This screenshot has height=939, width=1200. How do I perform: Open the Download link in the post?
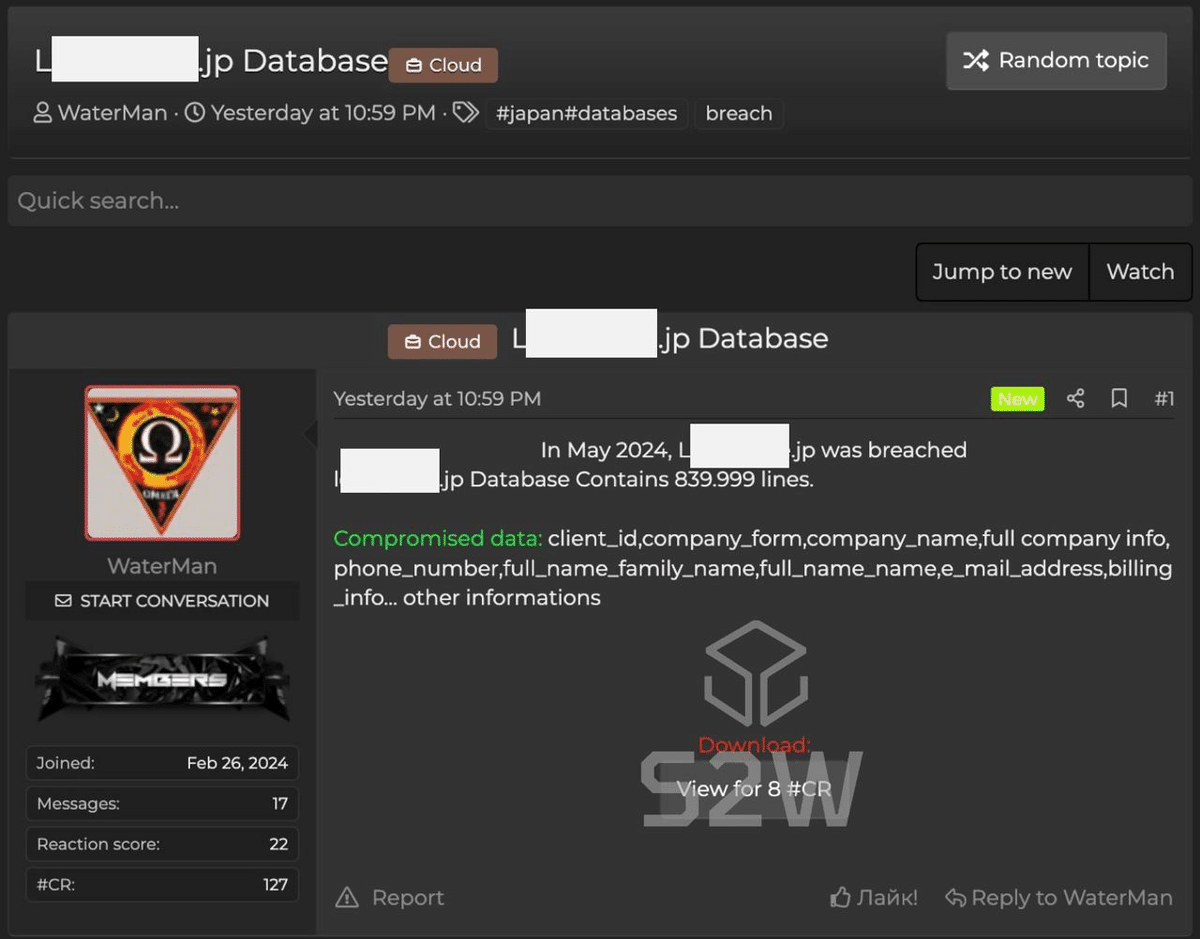click(753, 745)
